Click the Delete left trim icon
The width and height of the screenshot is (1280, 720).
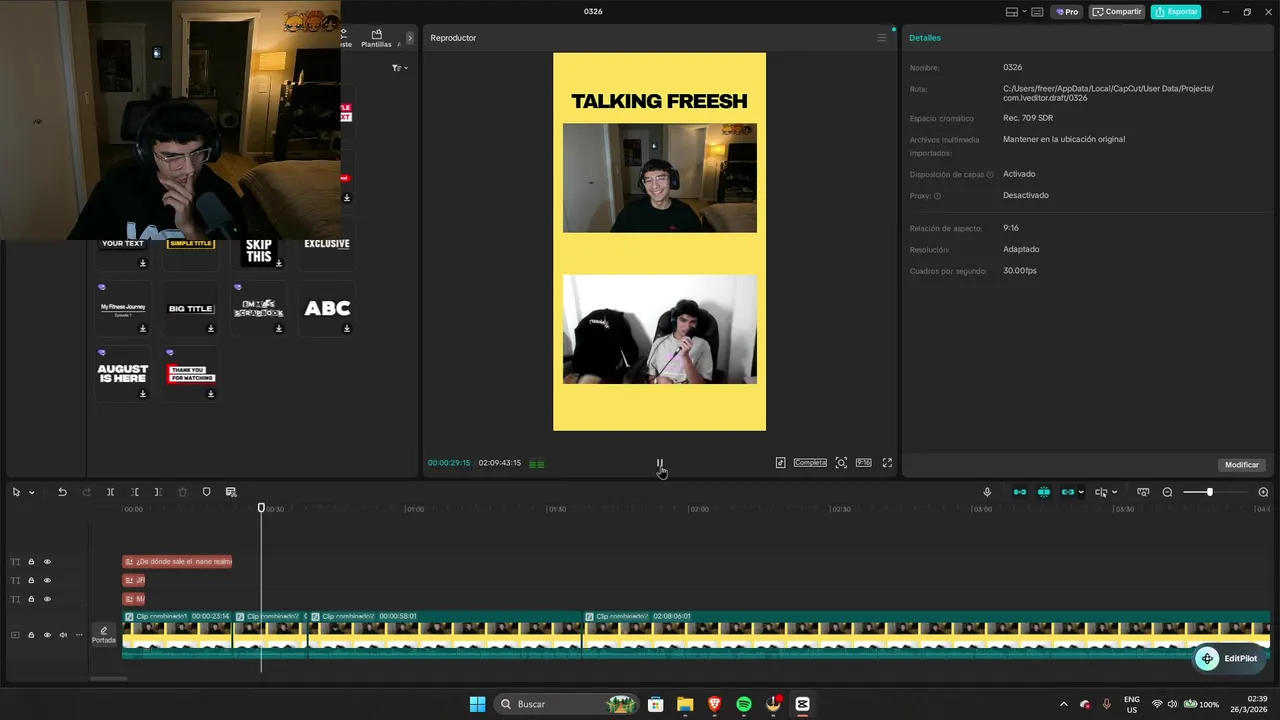point(135,492)
